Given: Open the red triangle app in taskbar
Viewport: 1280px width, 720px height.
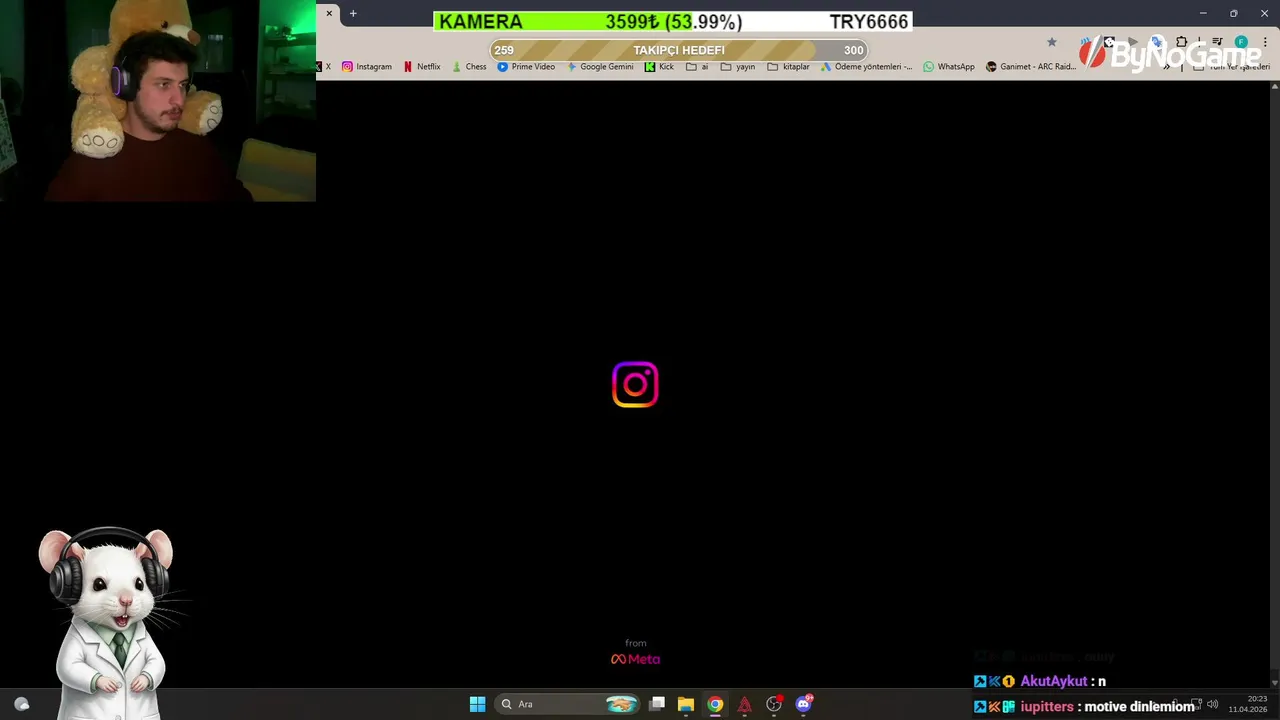Looking at the screenshot, I should point(744,704).
